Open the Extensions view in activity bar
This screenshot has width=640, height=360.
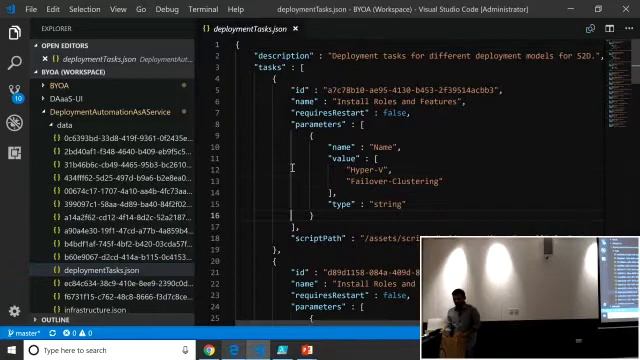tap(15, 153)
